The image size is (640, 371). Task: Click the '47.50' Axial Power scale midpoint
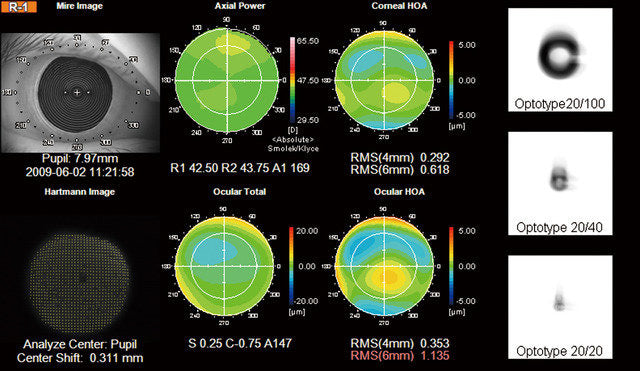tap(308, 80)
